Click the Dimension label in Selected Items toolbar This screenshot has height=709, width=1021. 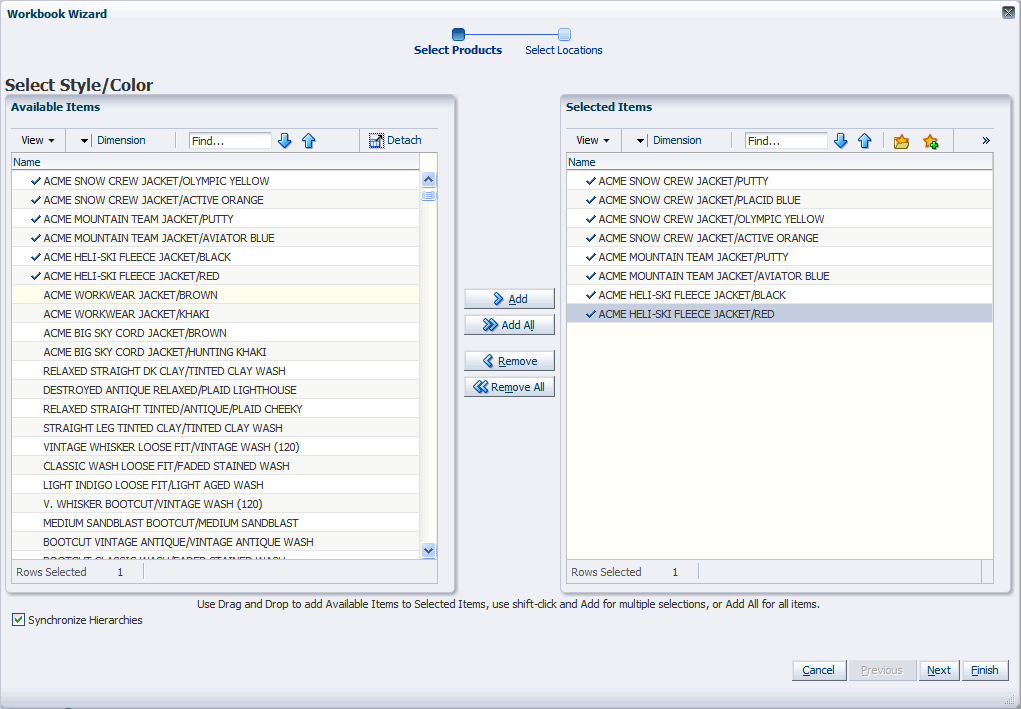(677, 141)
